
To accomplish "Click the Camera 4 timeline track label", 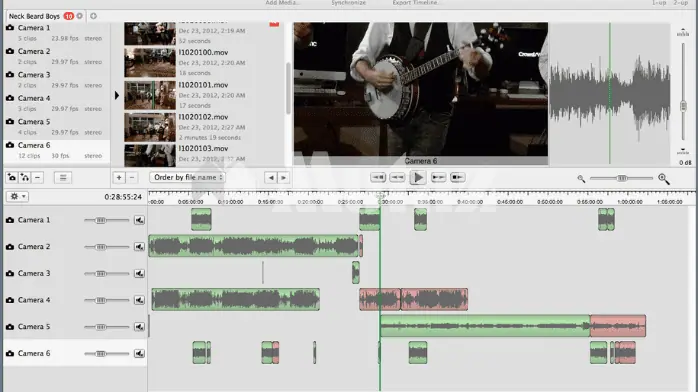I will click(x=34, y=300).
